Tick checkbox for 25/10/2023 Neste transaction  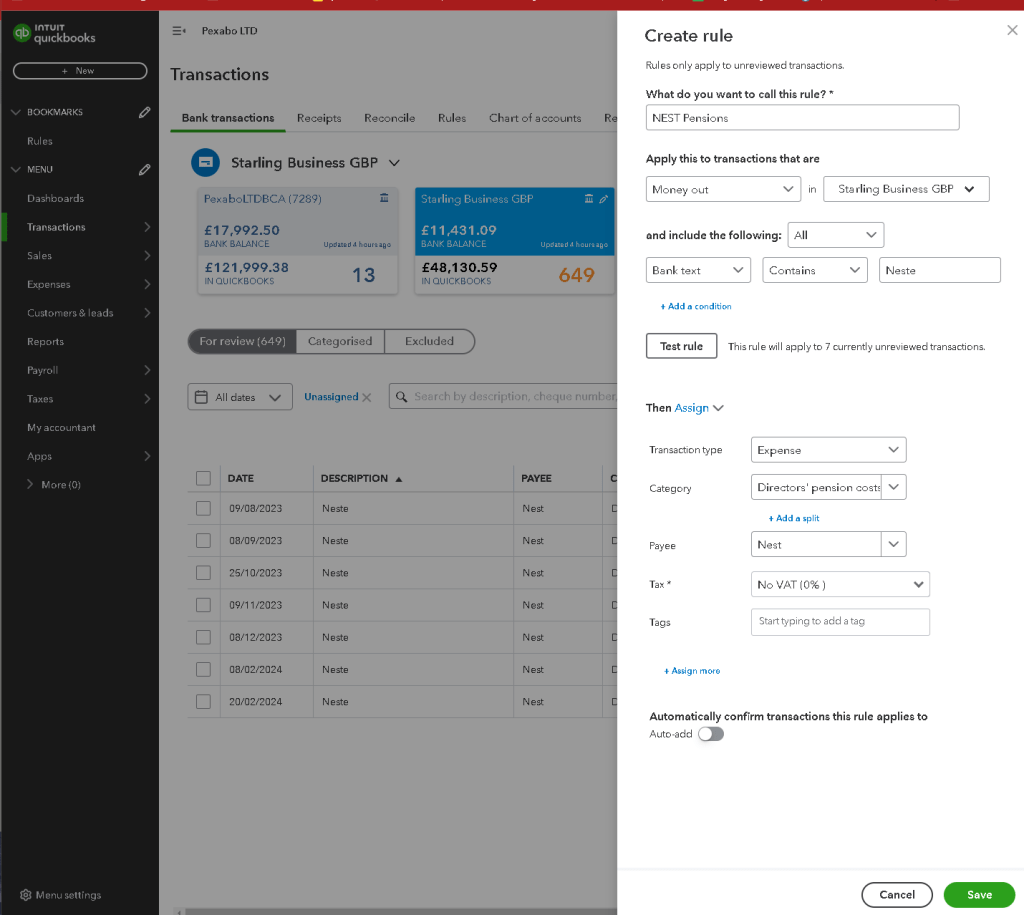[x=204, y=573]
